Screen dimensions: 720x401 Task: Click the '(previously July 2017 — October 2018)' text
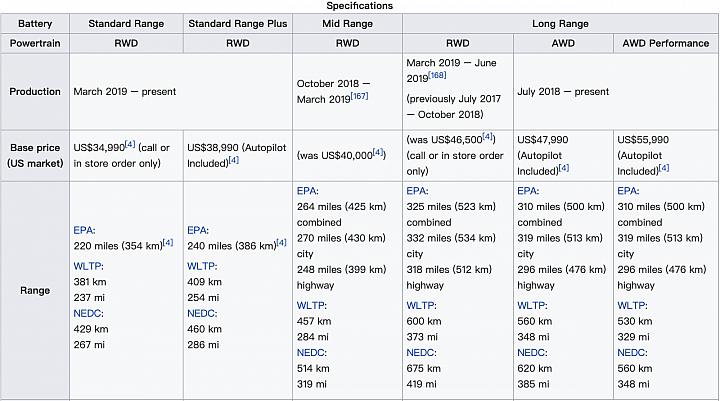(x=454, y=107)
